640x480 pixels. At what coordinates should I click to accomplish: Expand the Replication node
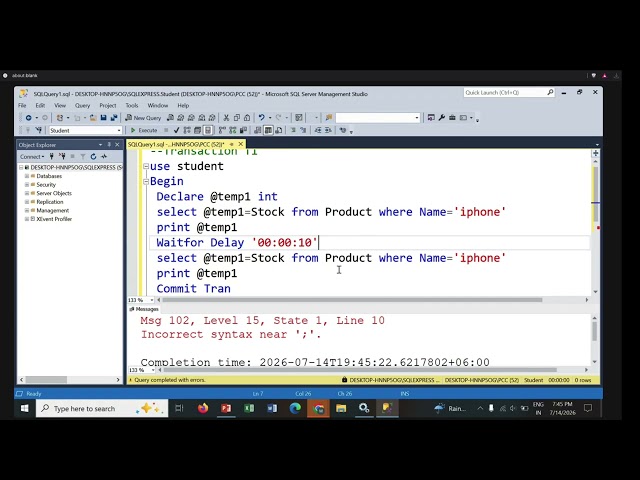click(27, 202)
